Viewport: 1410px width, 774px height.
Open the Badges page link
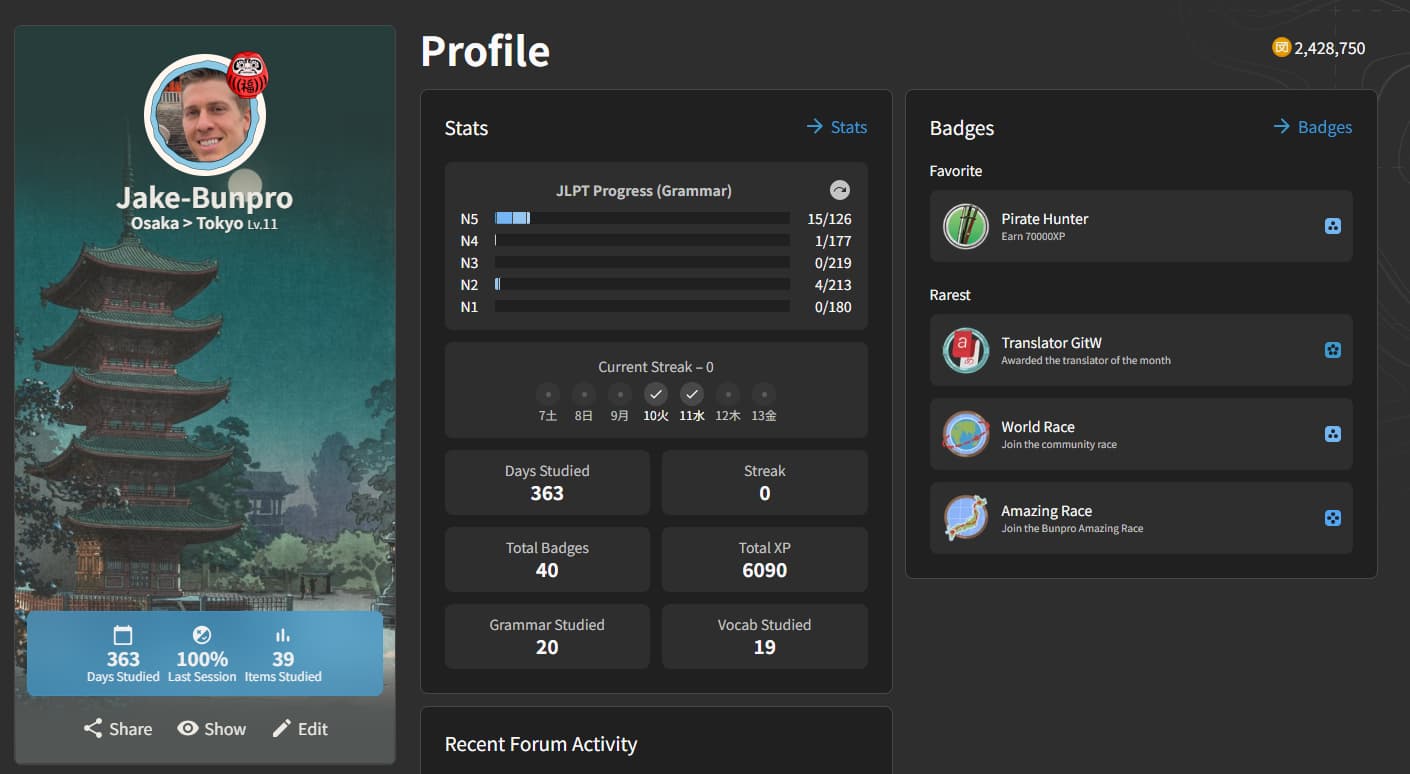[x=1312, y=127]
